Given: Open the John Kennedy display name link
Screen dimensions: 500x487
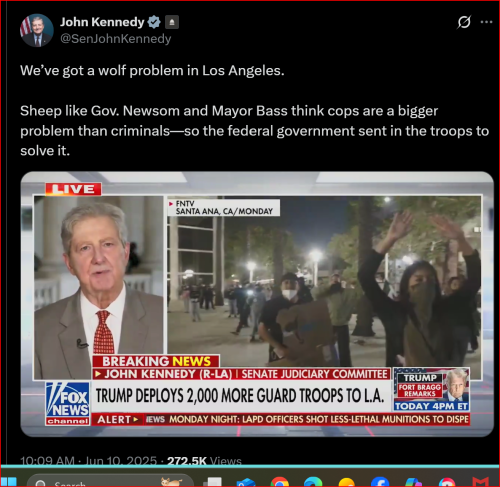Looking at the screenshot, I should 102,22.
